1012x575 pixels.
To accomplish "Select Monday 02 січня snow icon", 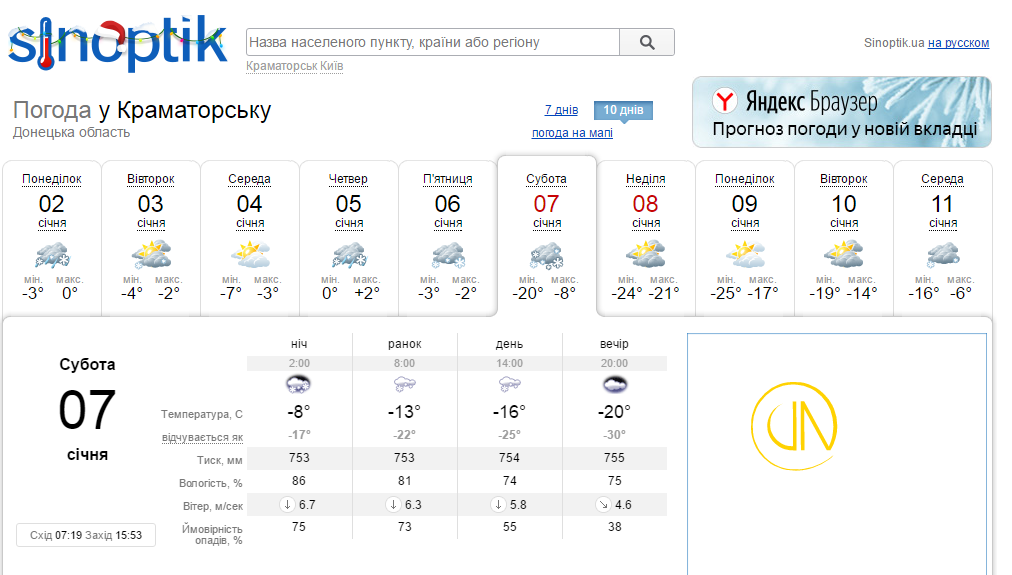I will coord(52,256).
